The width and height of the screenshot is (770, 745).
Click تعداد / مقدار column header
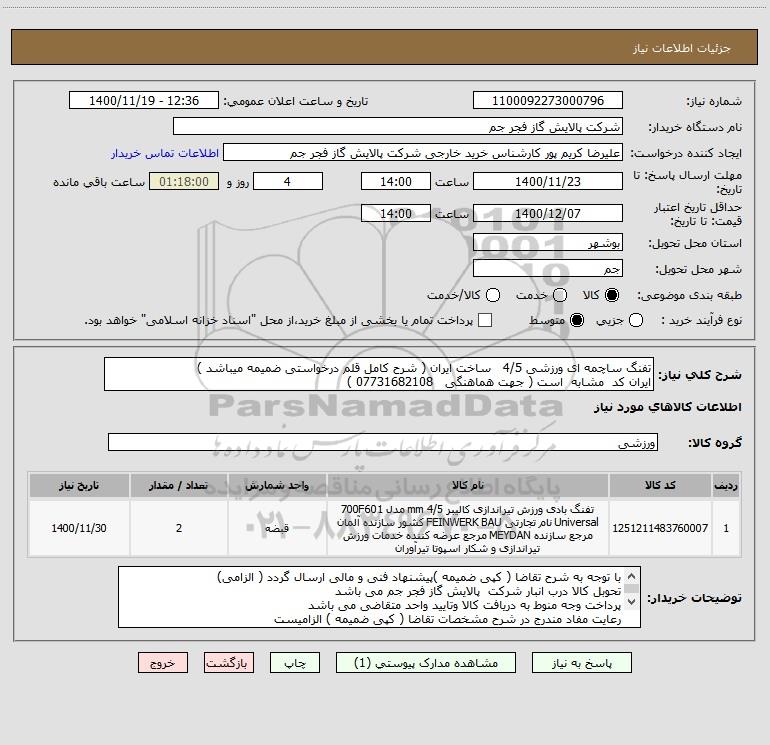179,485
